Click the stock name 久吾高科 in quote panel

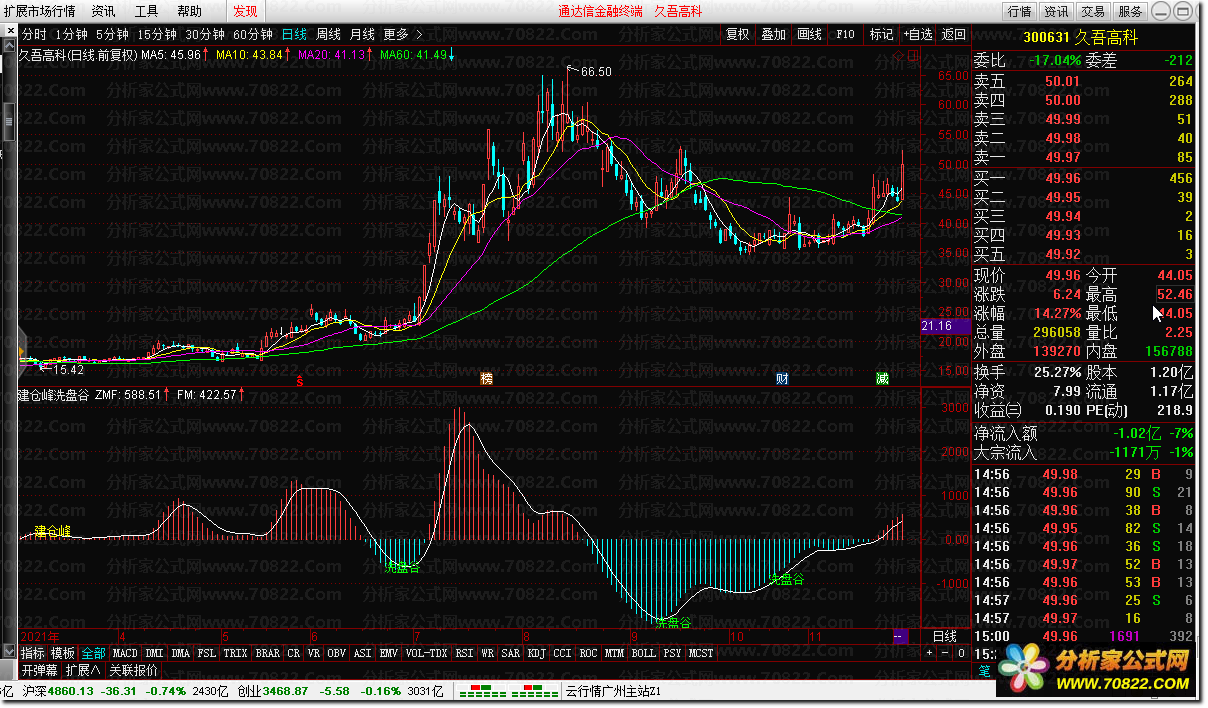coord(1105,38)
